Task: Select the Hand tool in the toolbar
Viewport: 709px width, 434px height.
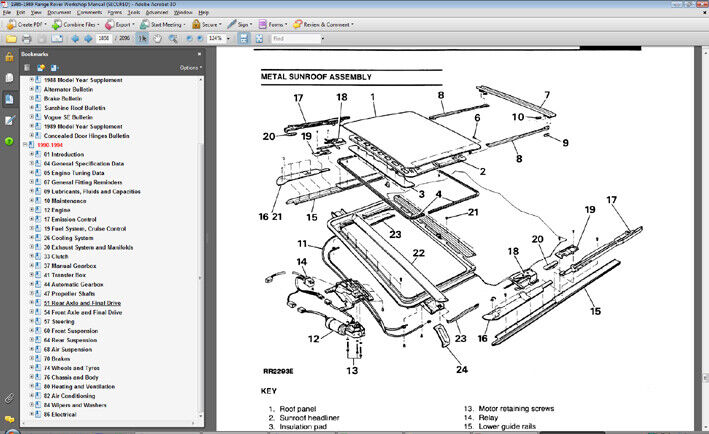Action: coord(159,38)
